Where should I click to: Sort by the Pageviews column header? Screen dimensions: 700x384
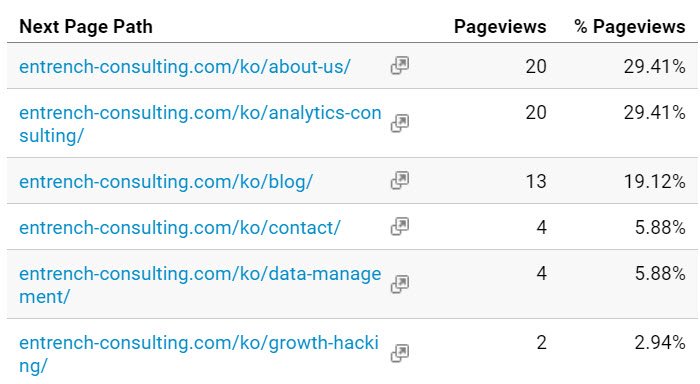pyautogui.click(x=500, y=27)
